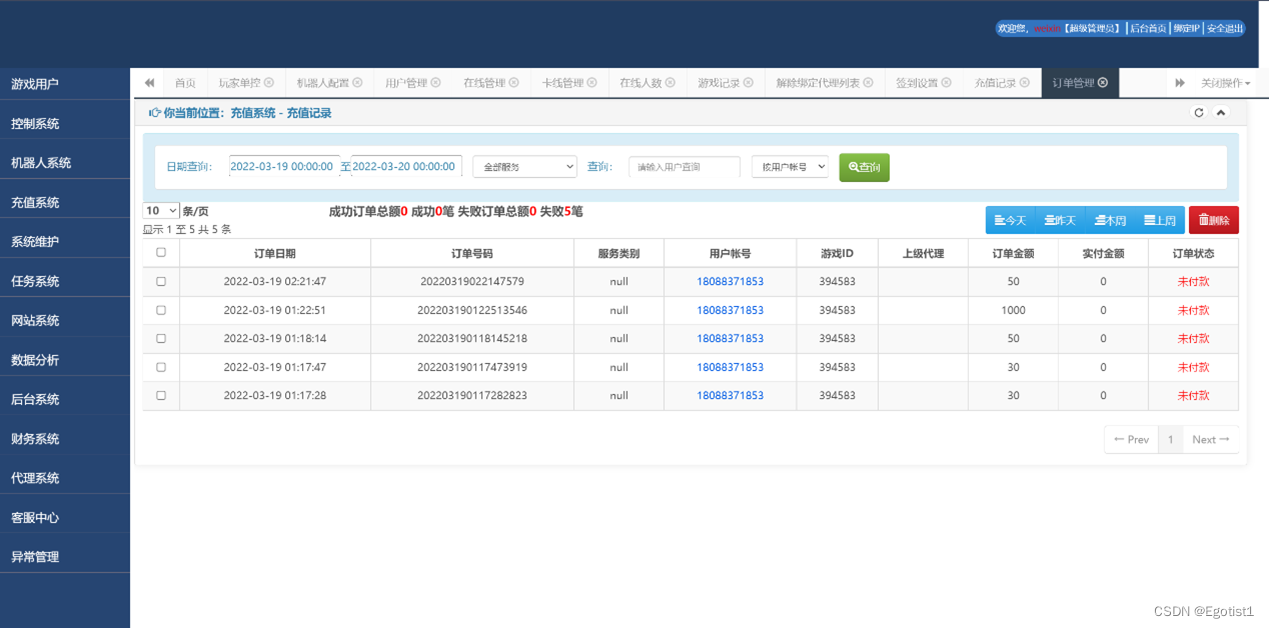The height and width of the screenshot is (628, 1269).
Task: Click the 绑定IP link at top right
Action: 1186,29
